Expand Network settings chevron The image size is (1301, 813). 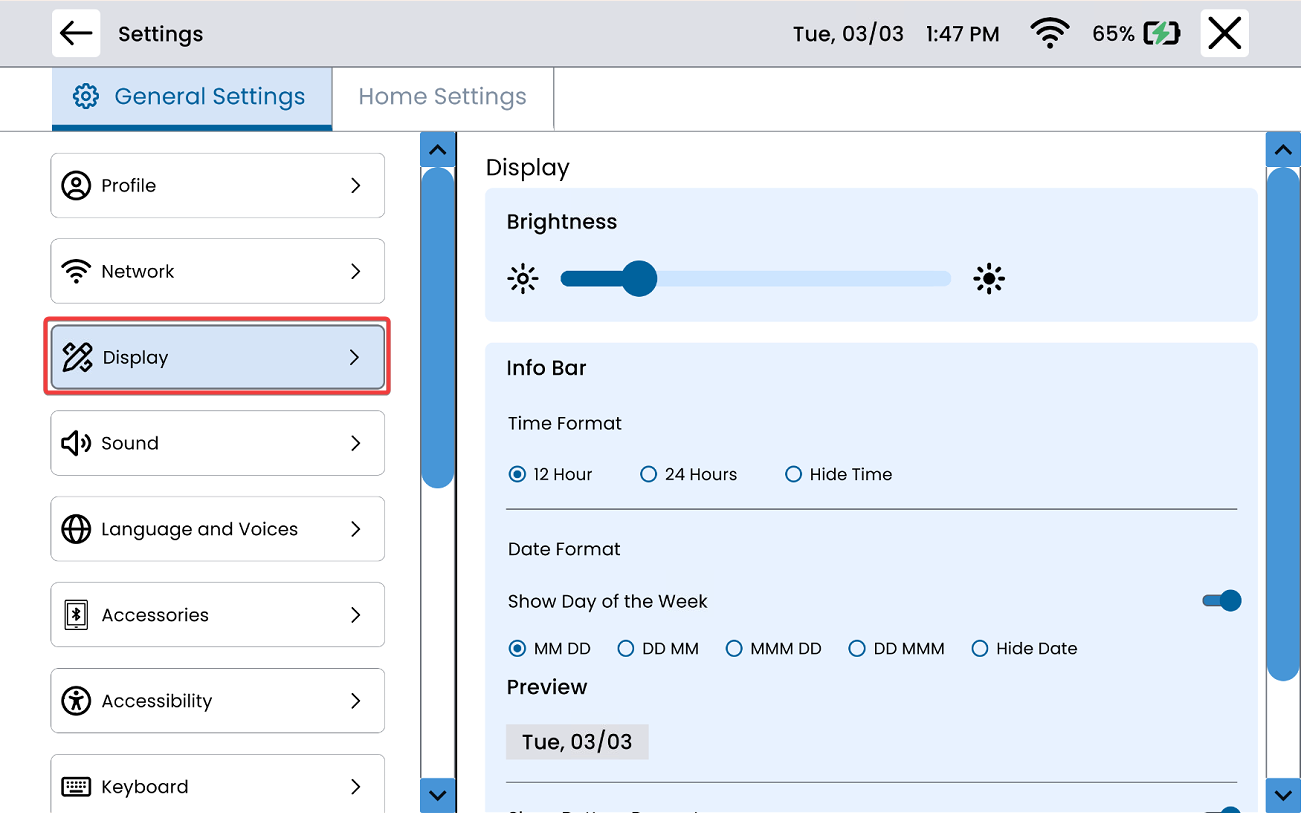355,271
